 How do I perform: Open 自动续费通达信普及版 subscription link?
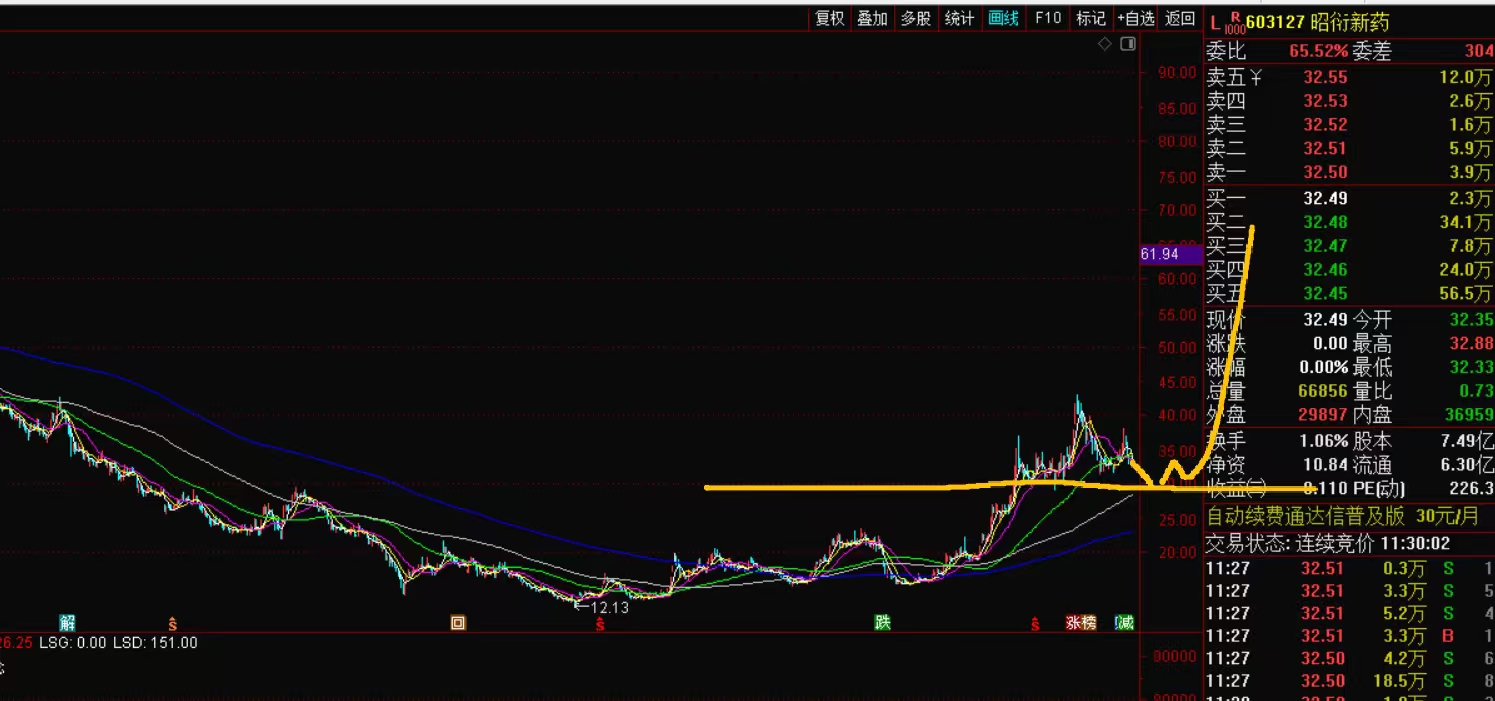point(1343,517)
